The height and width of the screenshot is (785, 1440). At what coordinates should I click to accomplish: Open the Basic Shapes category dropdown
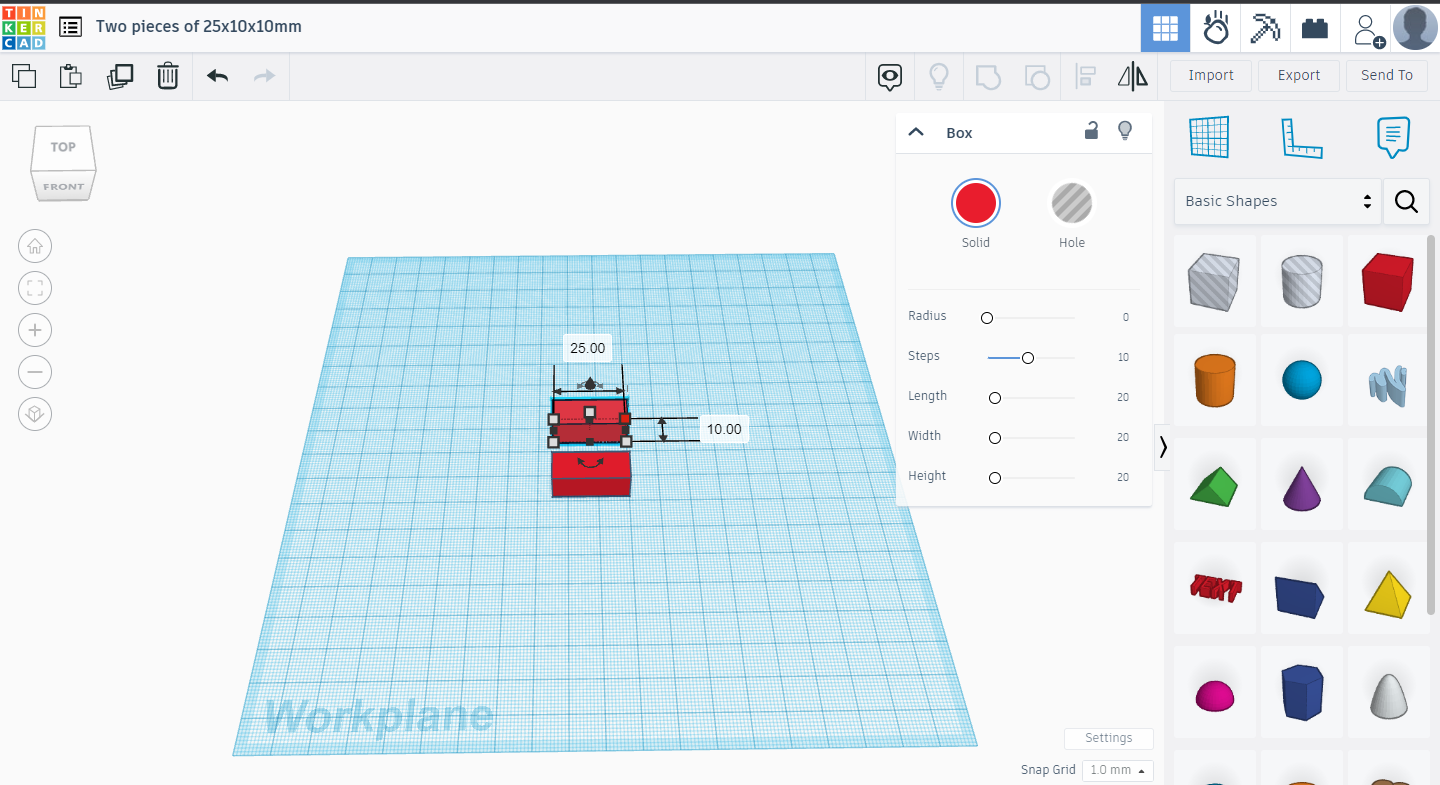pyautogui.click(x=1278, y=201)
